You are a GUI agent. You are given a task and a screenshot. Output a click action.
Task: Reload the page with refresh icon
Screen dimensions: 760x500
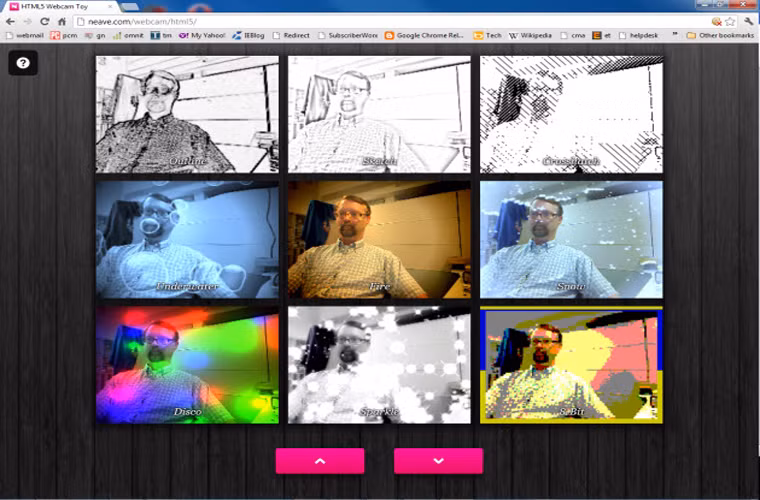coord(45,21)
